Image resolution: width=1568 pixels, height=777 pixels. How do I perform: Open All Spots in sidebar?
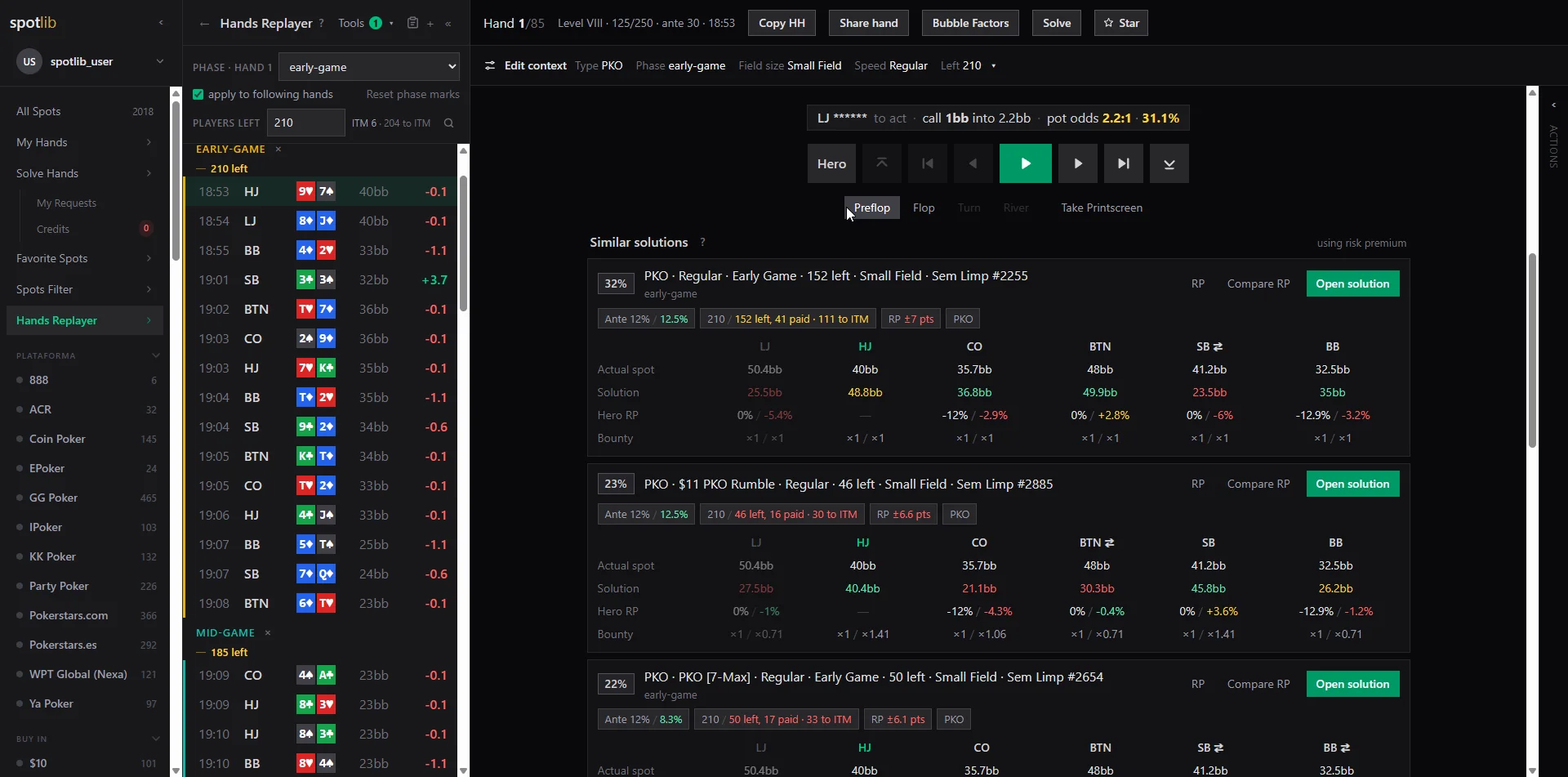coord(85,111)
